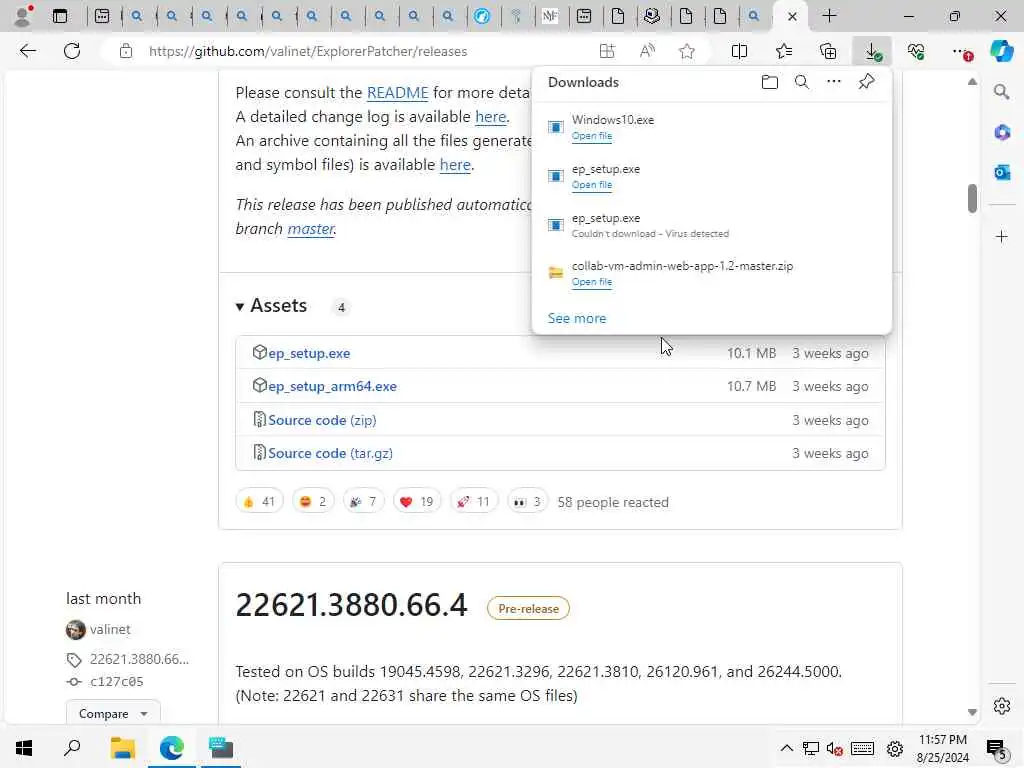1024x768 pixels.
Task: Open the taskbar clock showing 11:57 PM
Action: coord(942,748)
